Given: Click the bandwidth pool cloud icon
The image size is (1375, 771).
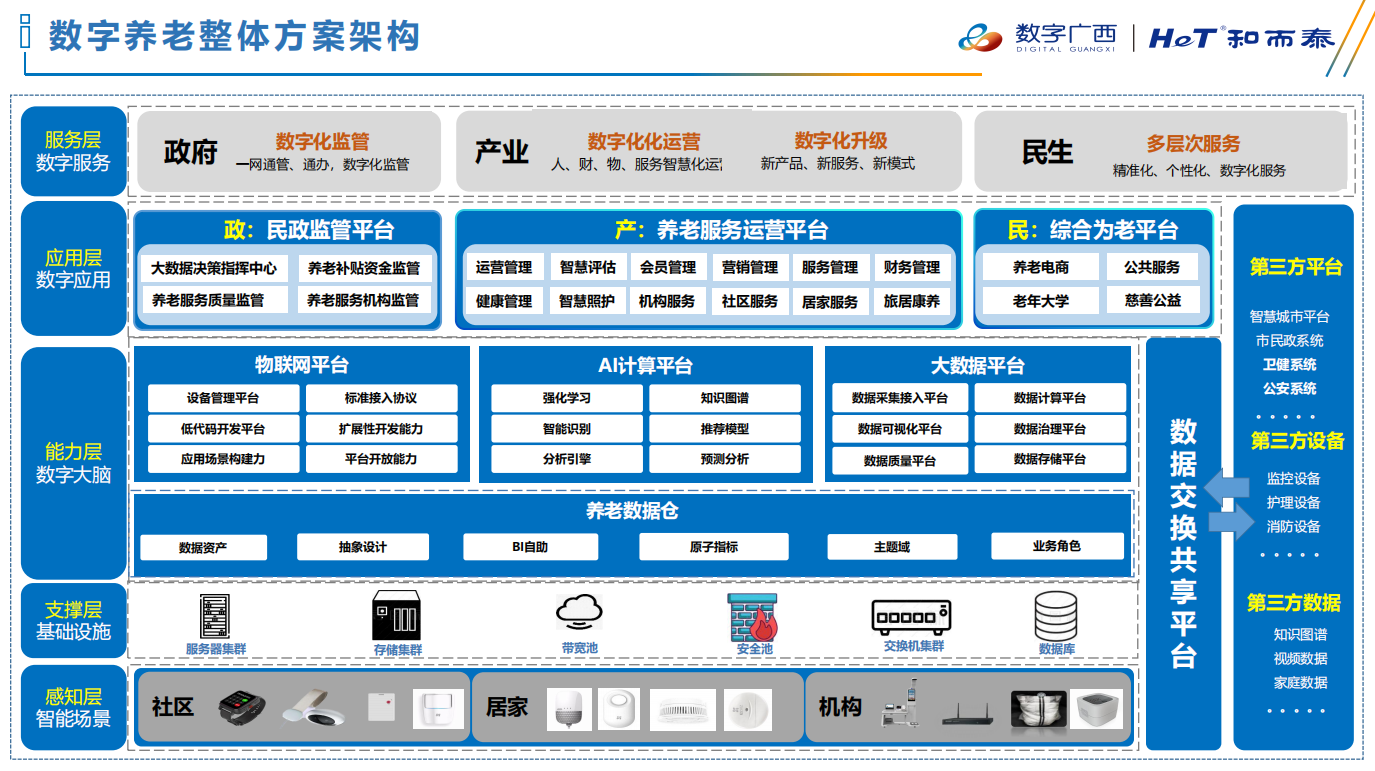Looking at the screenshot, I should tap(579, 612).
